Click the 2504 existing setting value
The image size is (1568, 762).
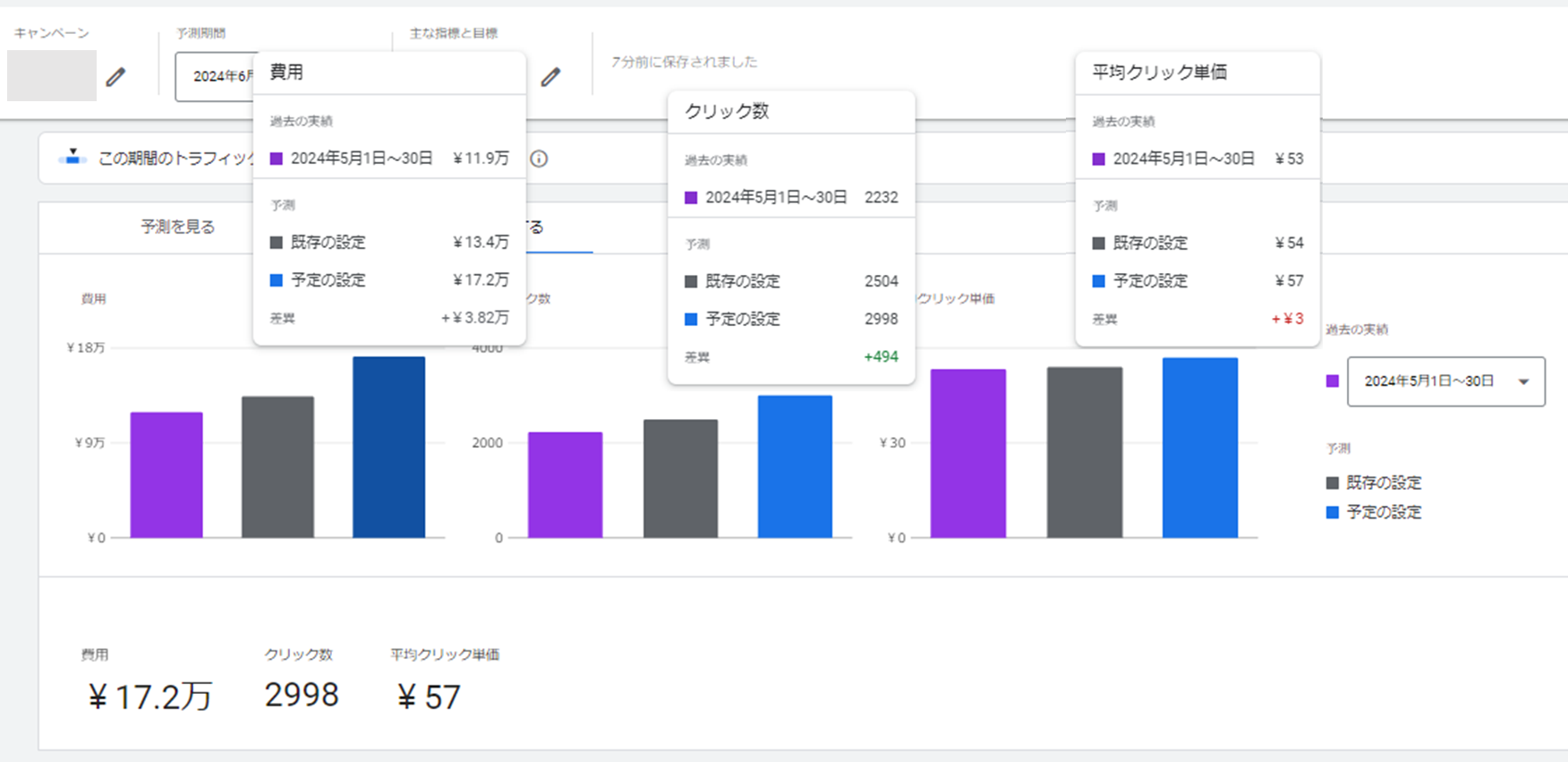pyautogui.click(x=882, y=281)
